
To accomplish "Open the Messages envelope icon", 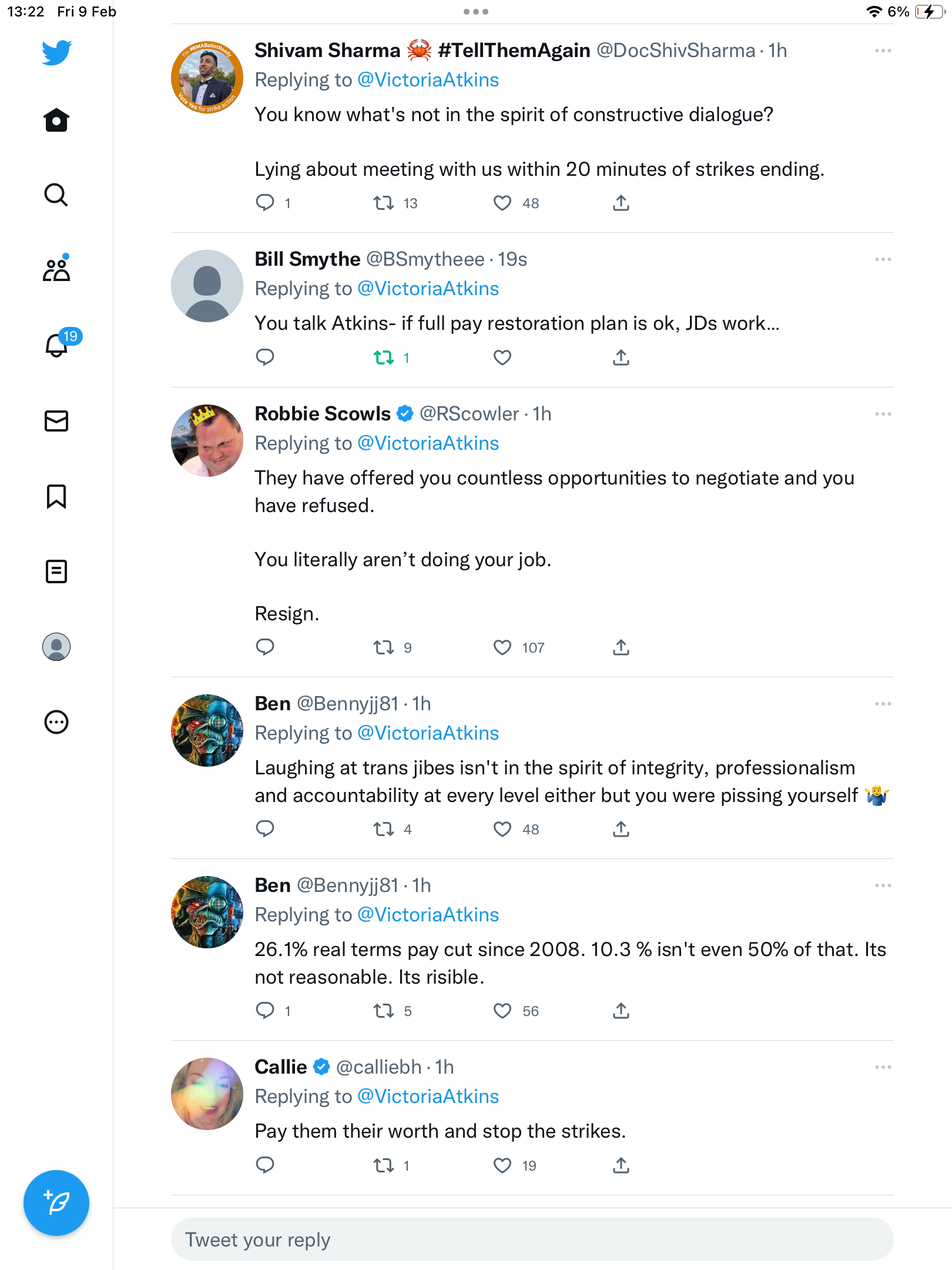I will (56, 421).
